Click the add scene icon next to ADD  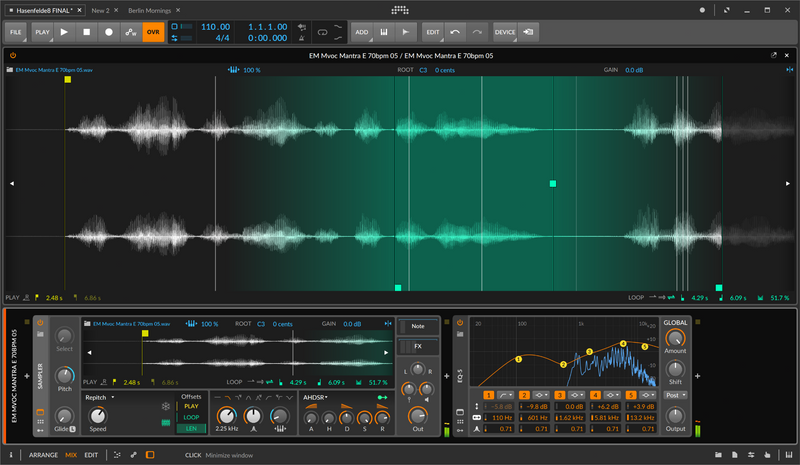coord(406,32)
